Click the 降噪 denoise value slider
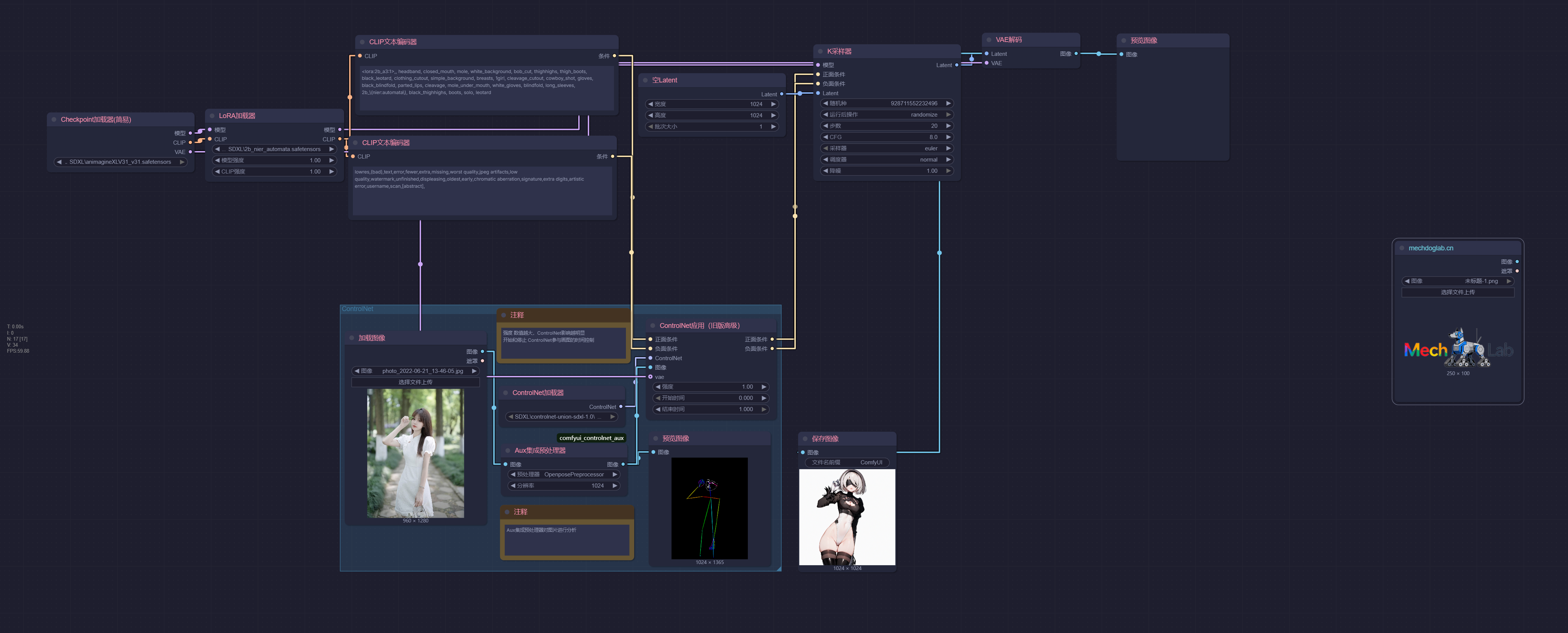 886,171
